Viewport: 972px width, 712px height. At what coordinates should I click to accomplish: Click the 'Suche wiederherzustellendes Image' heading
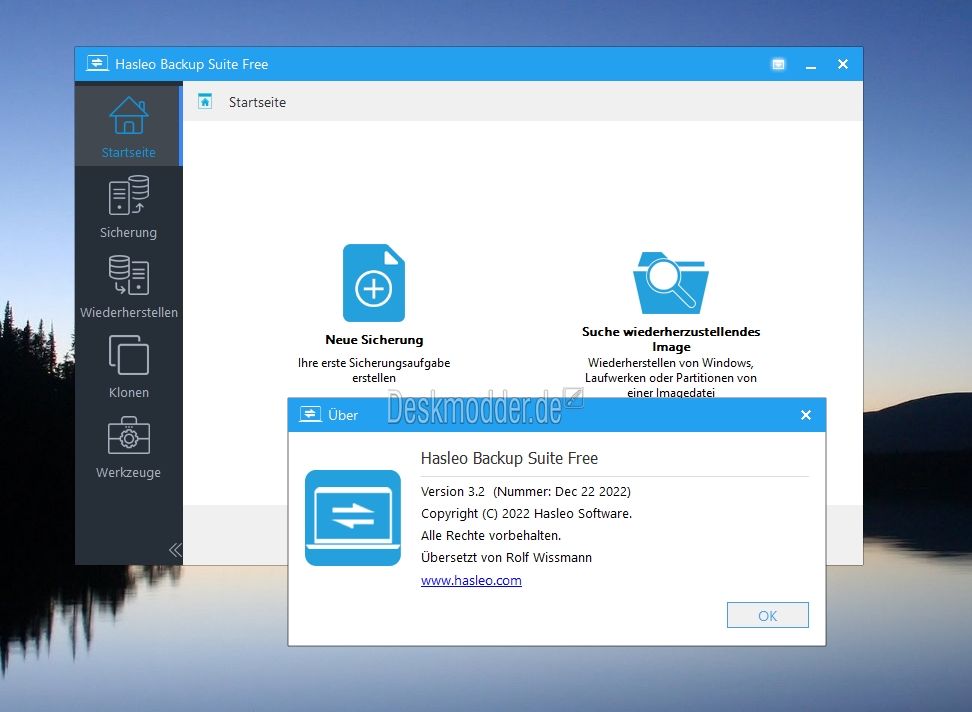click(671, 339)
